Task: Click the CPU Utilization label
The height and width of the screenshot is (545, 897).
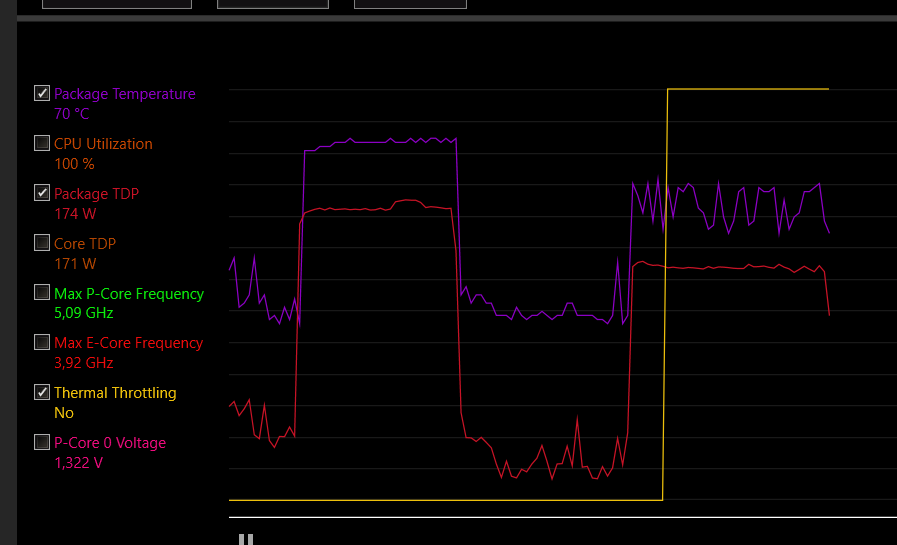Action: pyautogui.click(x=104, y=144)
